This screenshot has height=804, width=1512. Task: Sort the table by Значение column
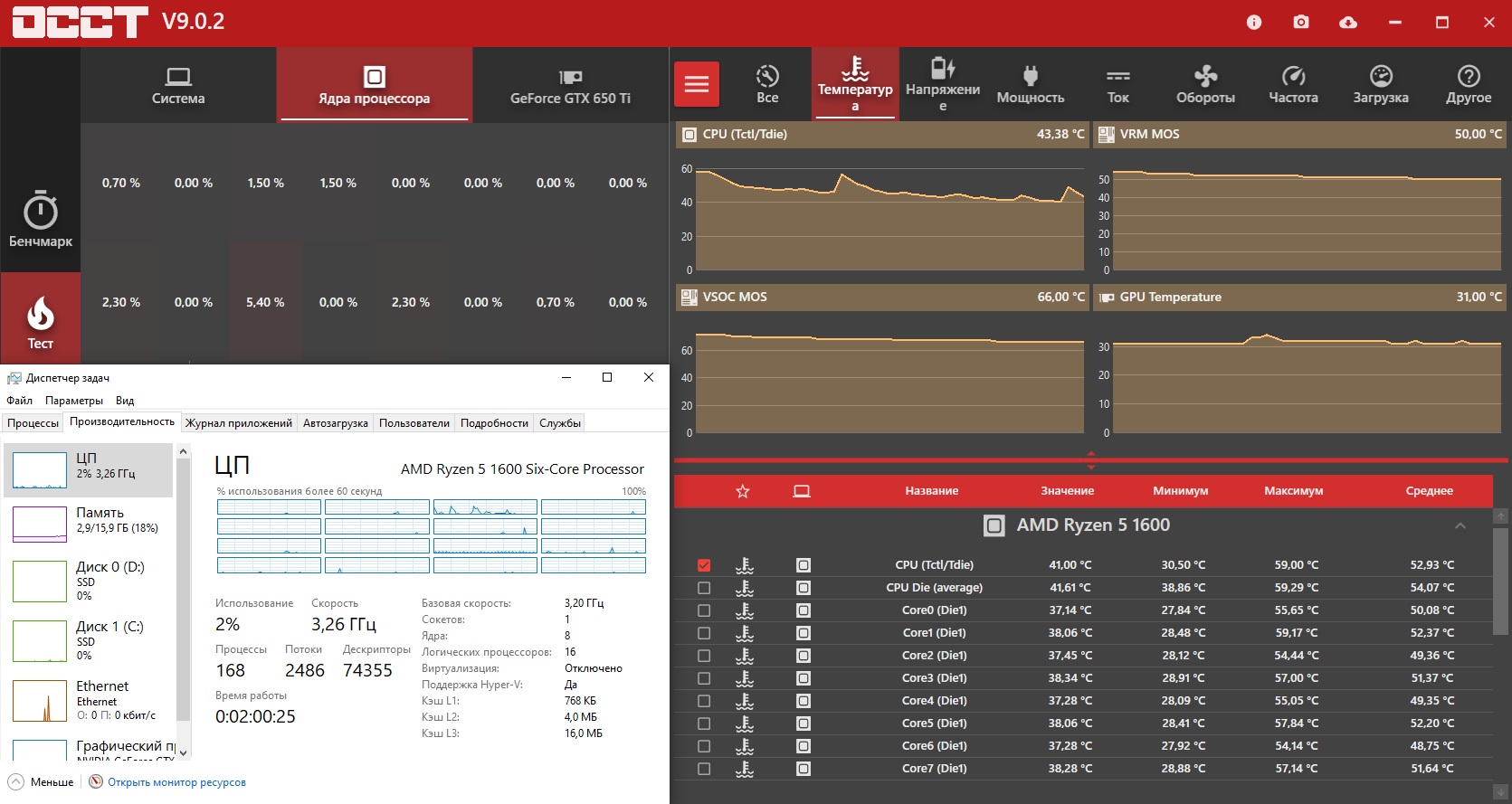1068,491
